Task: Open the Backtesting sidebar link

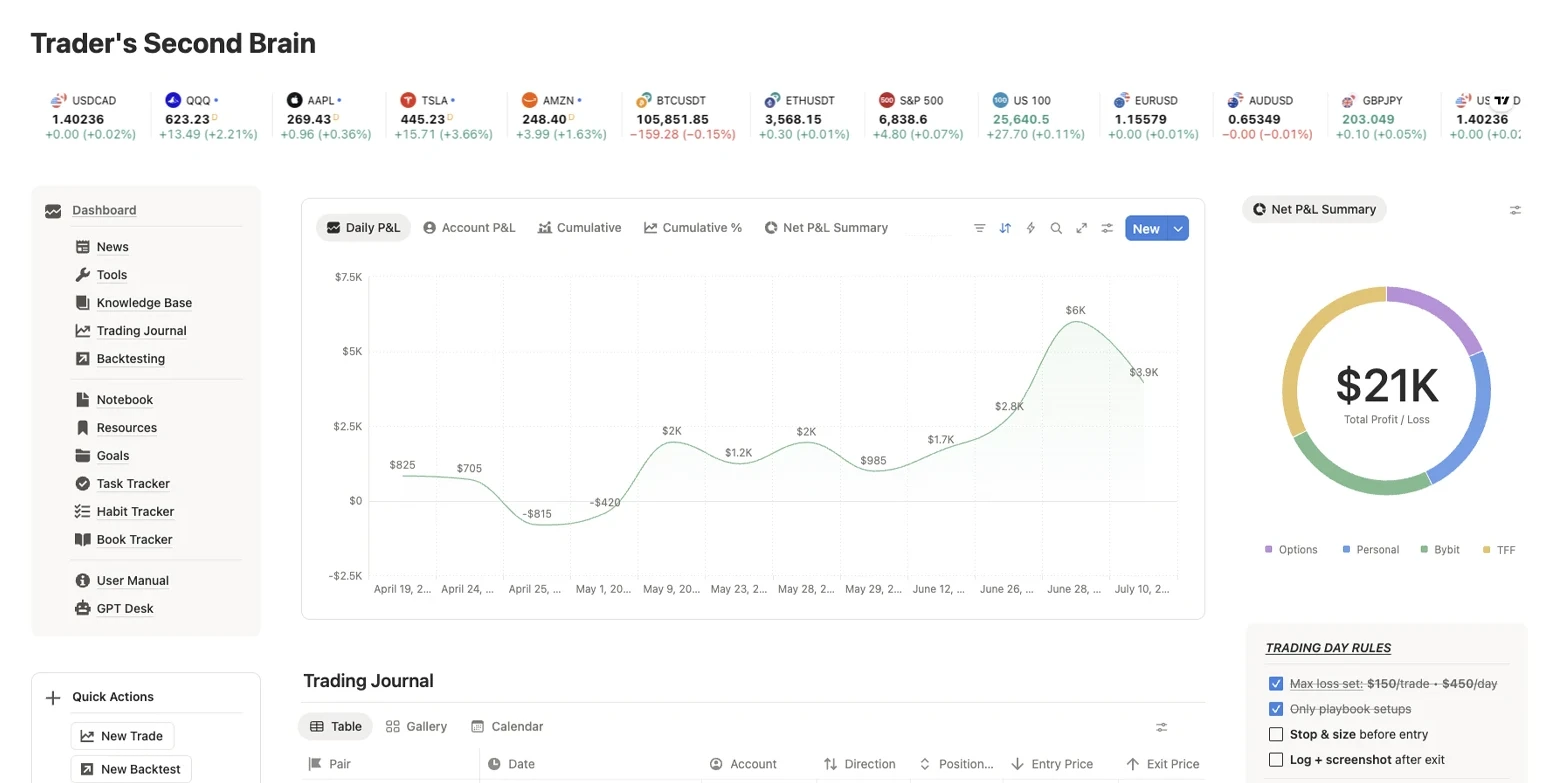Action: (130, 359)
